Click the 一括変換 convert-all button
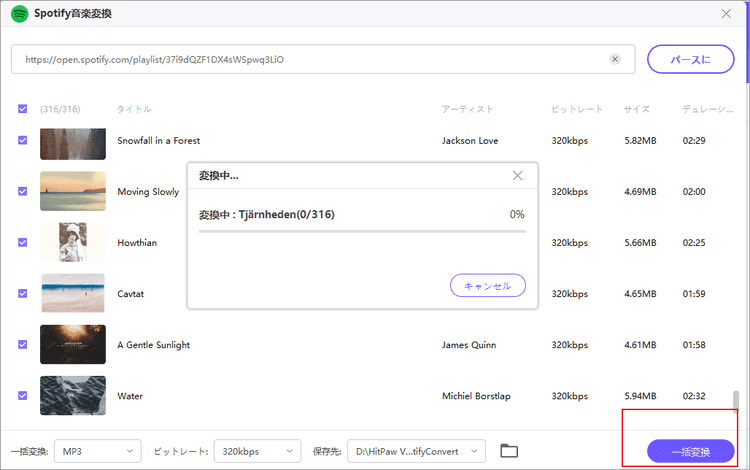Screen dimensions: 750x470 coord(690,451)
